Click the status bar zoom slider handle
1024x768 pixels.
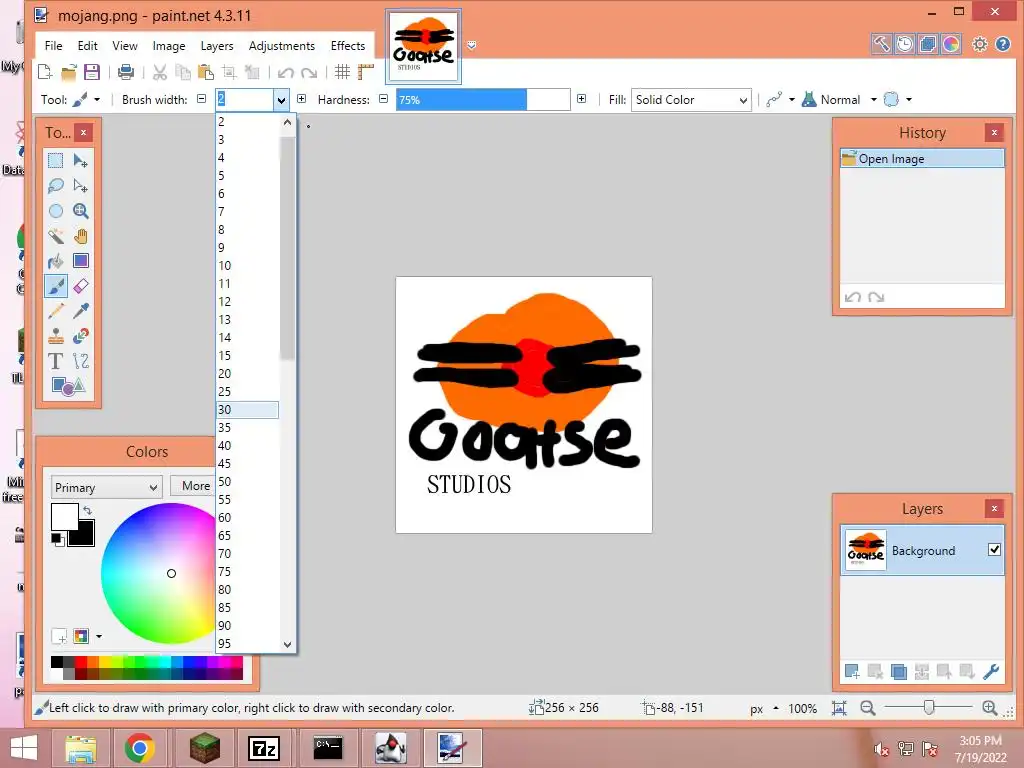[929, 707]
